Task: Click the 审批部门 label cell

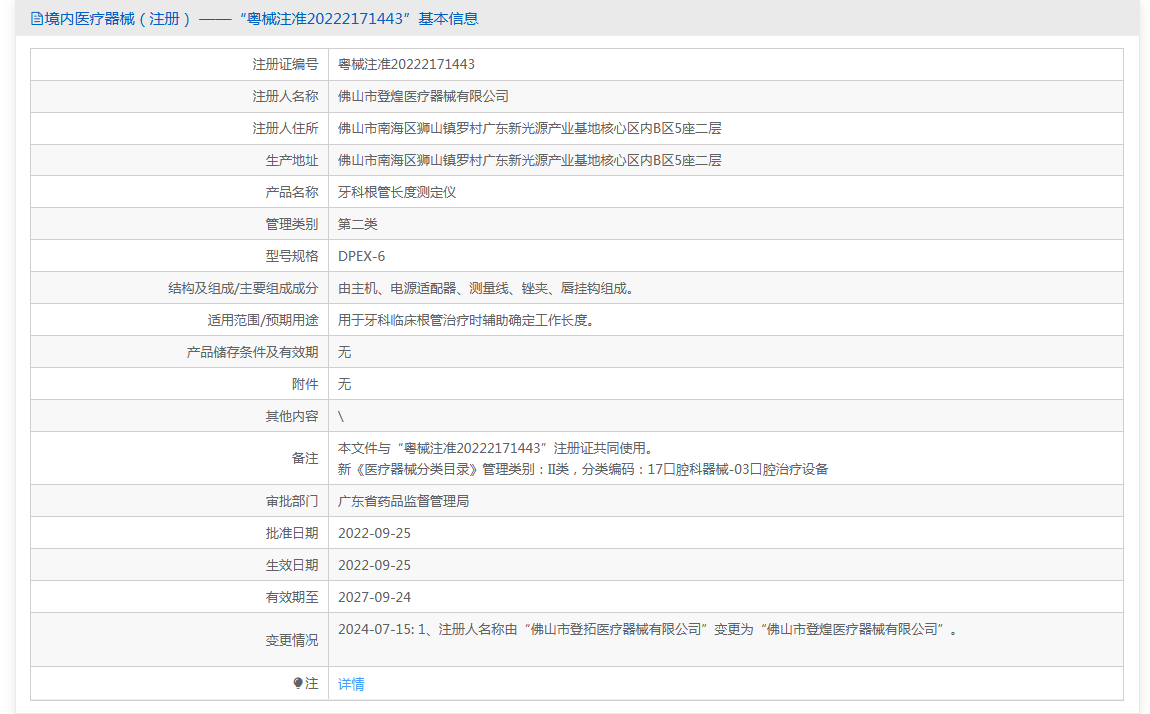Action: [x=179, y=501]
